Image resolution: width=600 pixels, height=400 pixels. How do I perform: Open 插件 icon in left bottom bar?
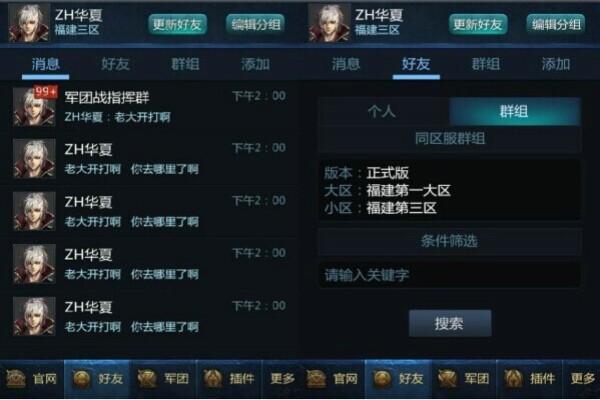(x=213, y=379)
